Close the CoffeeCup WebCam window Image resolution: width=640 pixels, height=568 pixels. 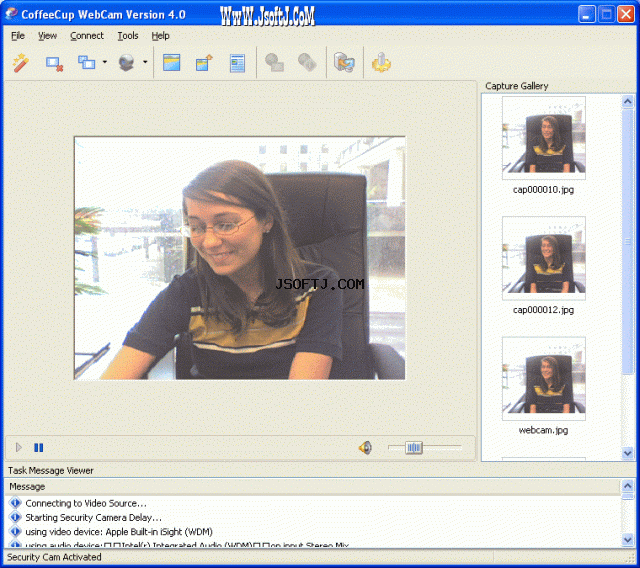626,14
